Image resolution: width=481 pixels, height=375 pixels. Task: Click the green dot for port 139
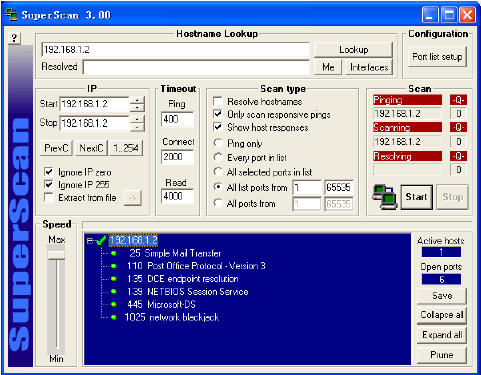[x=114, y=292]
